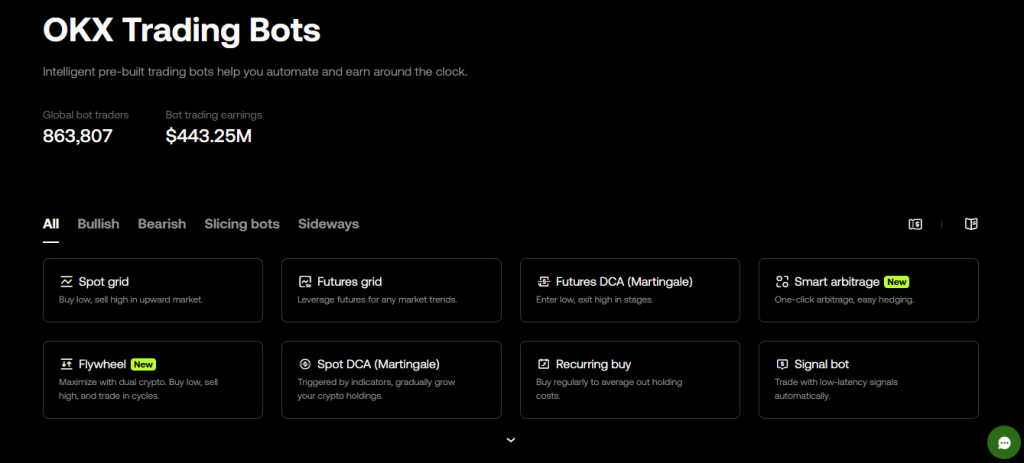Viewport: 1024px width, 463px height.
Task: Switch to the Bullish tab
Action: tap(99, 224)
